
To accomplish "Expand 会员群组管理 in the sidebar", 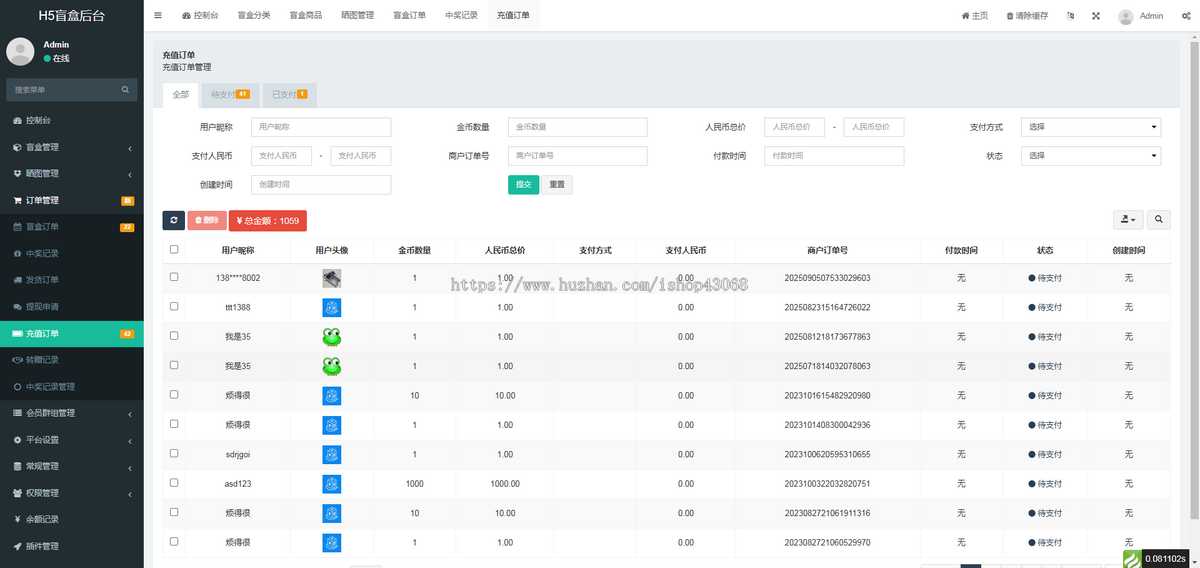I will tap(72, 413).
